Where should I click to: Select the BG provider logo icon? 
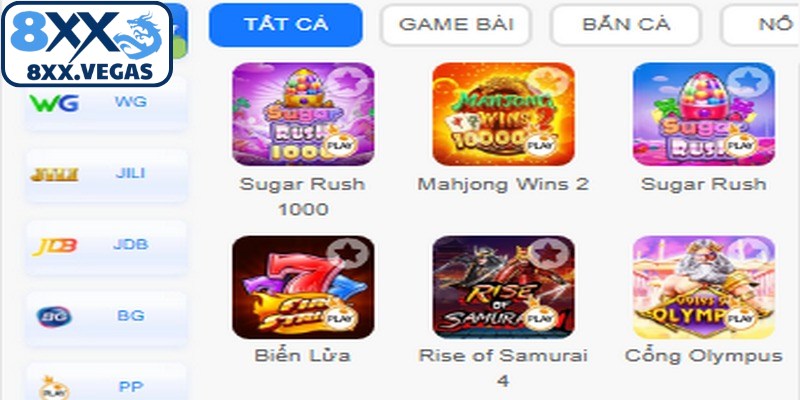pos(54,317)
